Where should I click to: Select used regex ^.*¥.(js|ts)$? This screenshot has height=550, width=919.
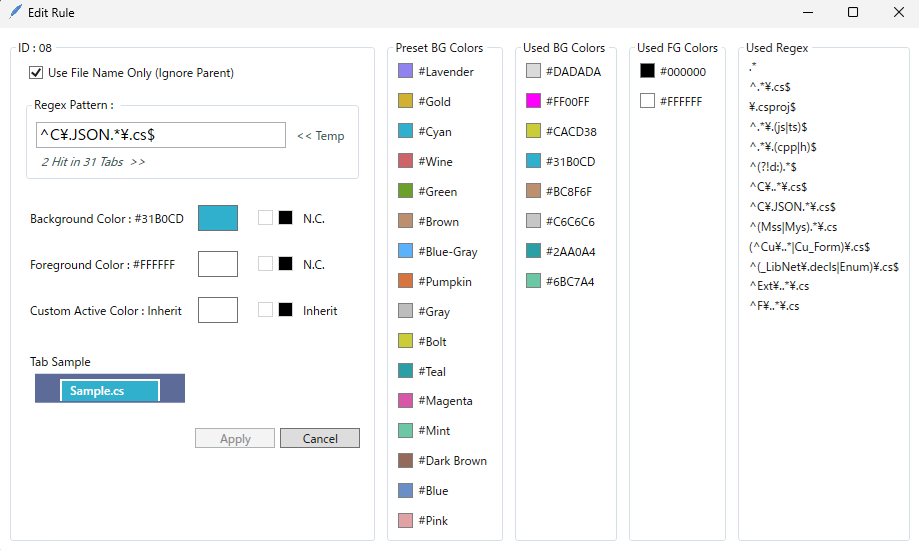coord(778,127)
